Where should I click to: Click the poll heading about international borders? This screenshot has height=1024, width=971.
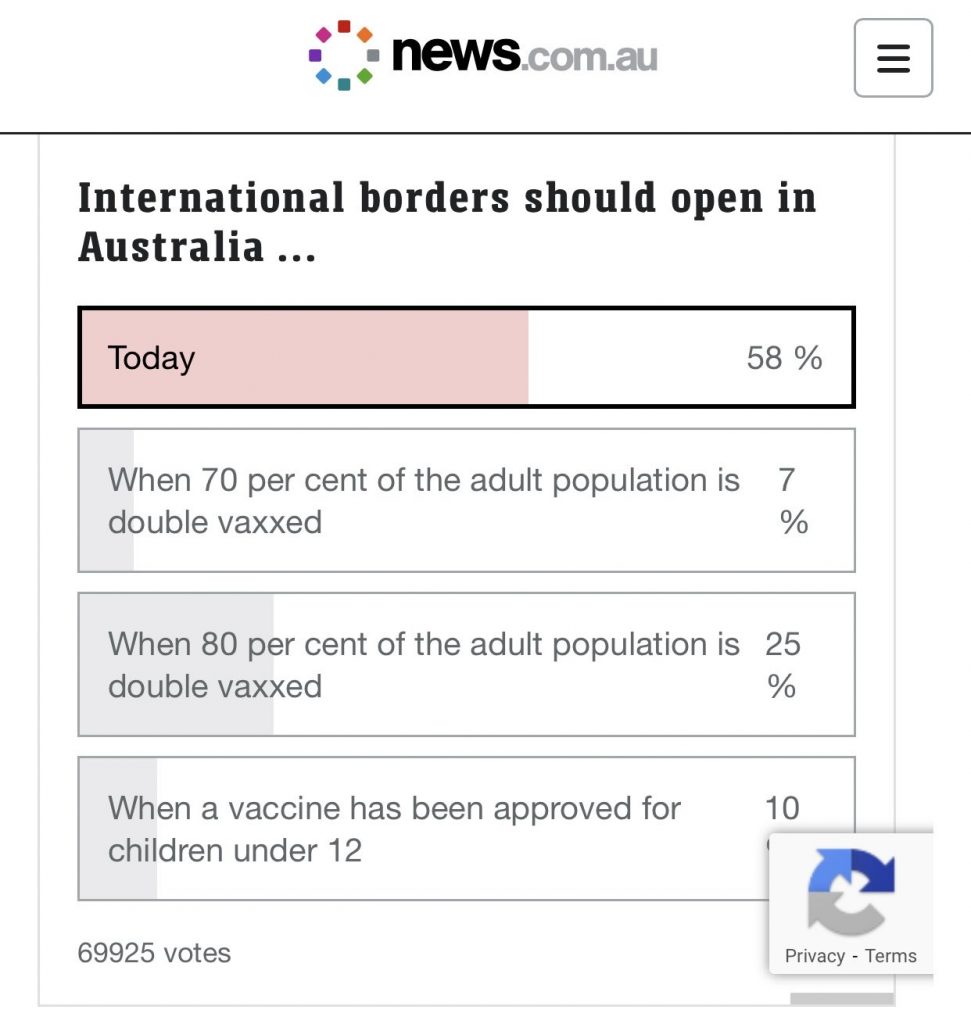tap(447, 222)
